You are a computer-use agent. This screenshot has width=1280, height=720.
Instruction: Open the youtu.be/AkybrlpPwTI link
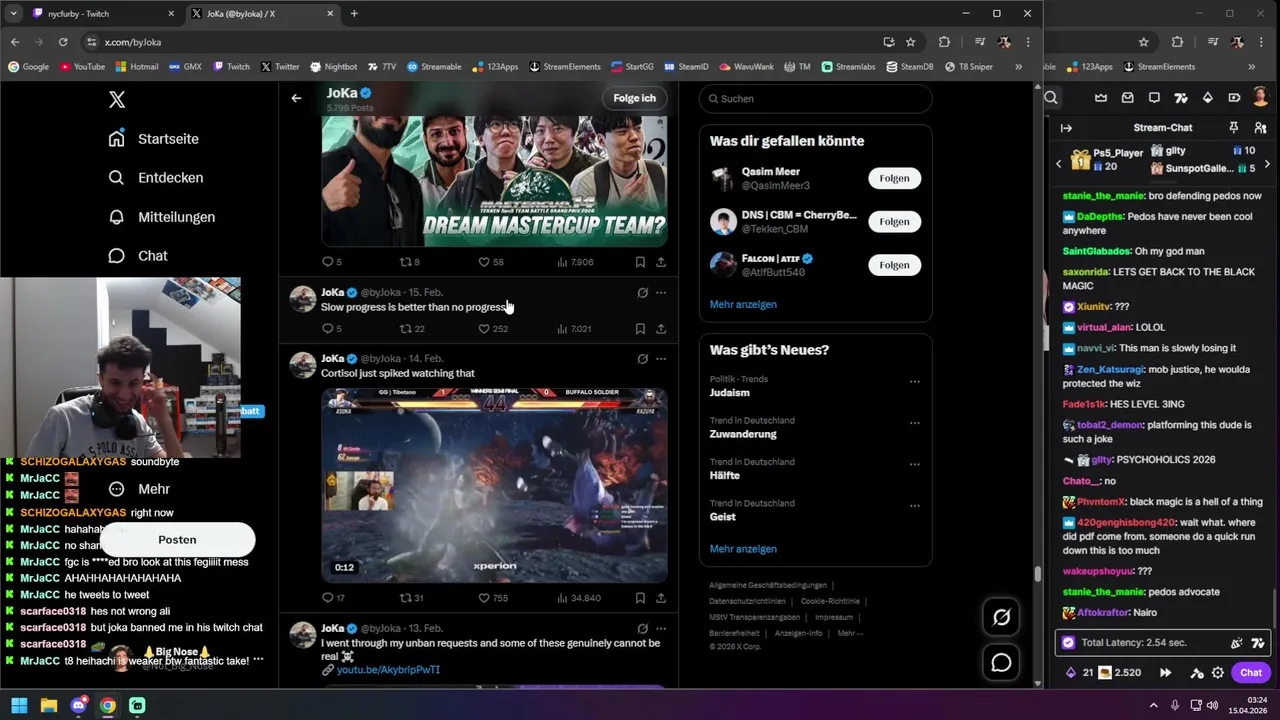(388, 670)
